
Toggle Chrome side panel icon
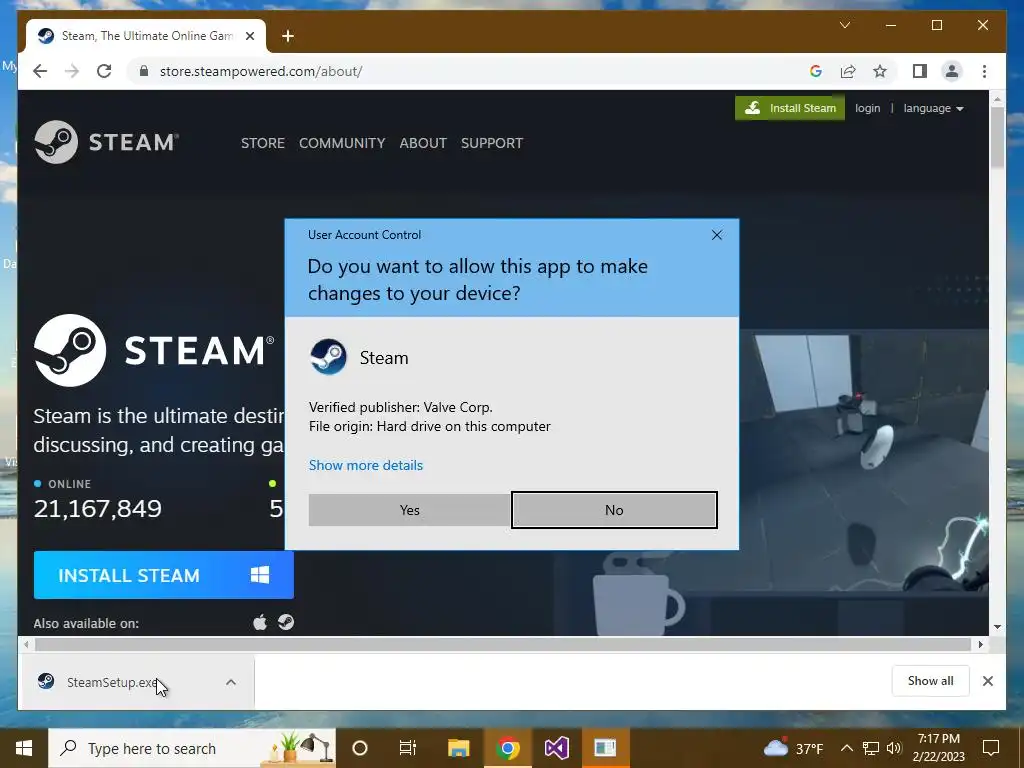click(x=920, y=71)
